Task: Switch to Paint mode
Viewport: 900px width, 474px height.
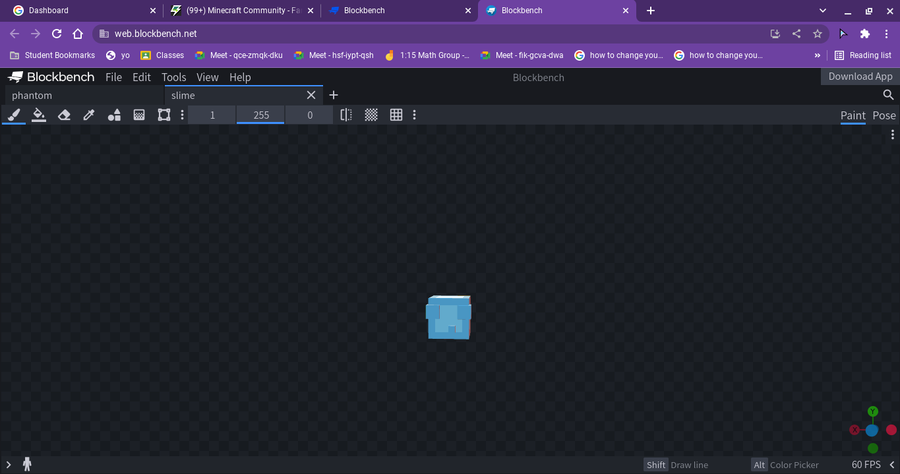Action: [852, 115]
